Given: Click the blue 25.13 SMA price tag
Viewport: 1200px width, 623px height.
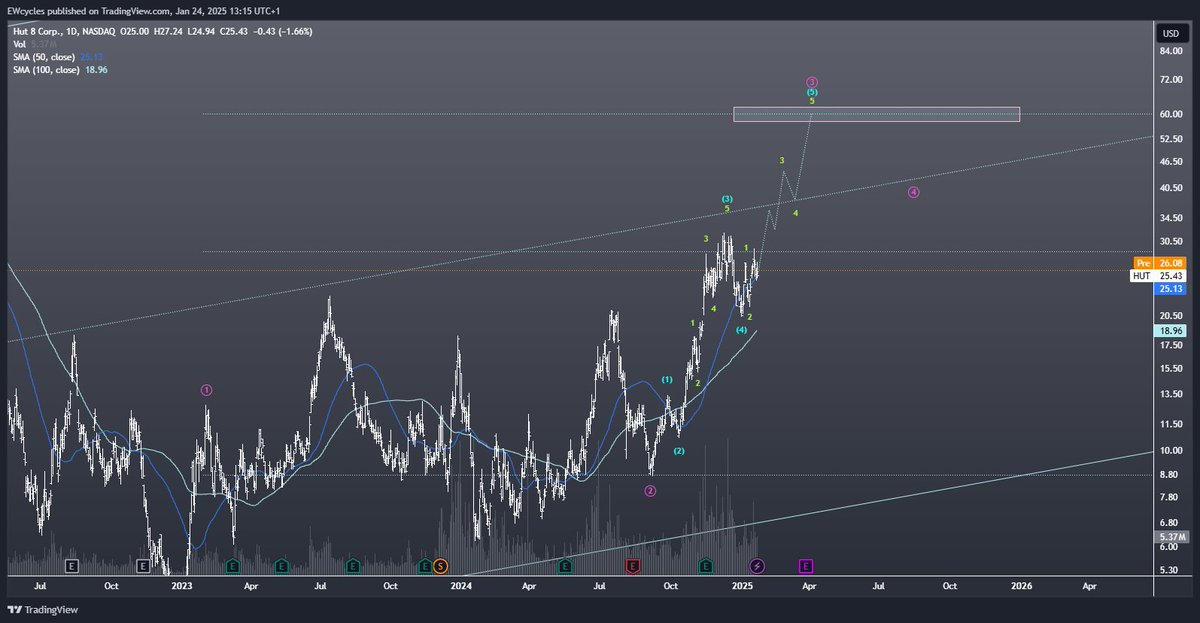Looking at the screenshot, I should pos(1170,288).
